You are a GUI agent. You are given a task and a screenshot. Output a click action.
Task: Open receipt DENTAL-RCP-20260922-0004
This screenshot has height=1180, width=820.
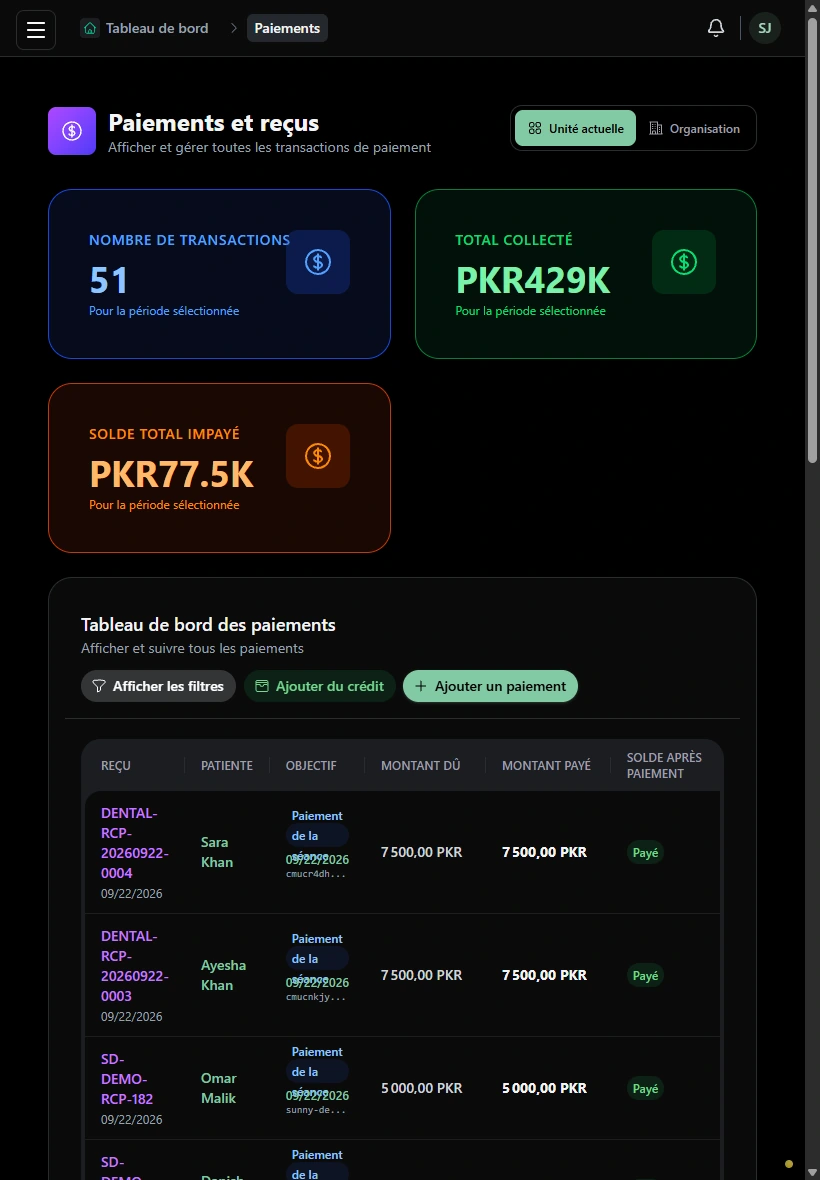click(135, 843)
